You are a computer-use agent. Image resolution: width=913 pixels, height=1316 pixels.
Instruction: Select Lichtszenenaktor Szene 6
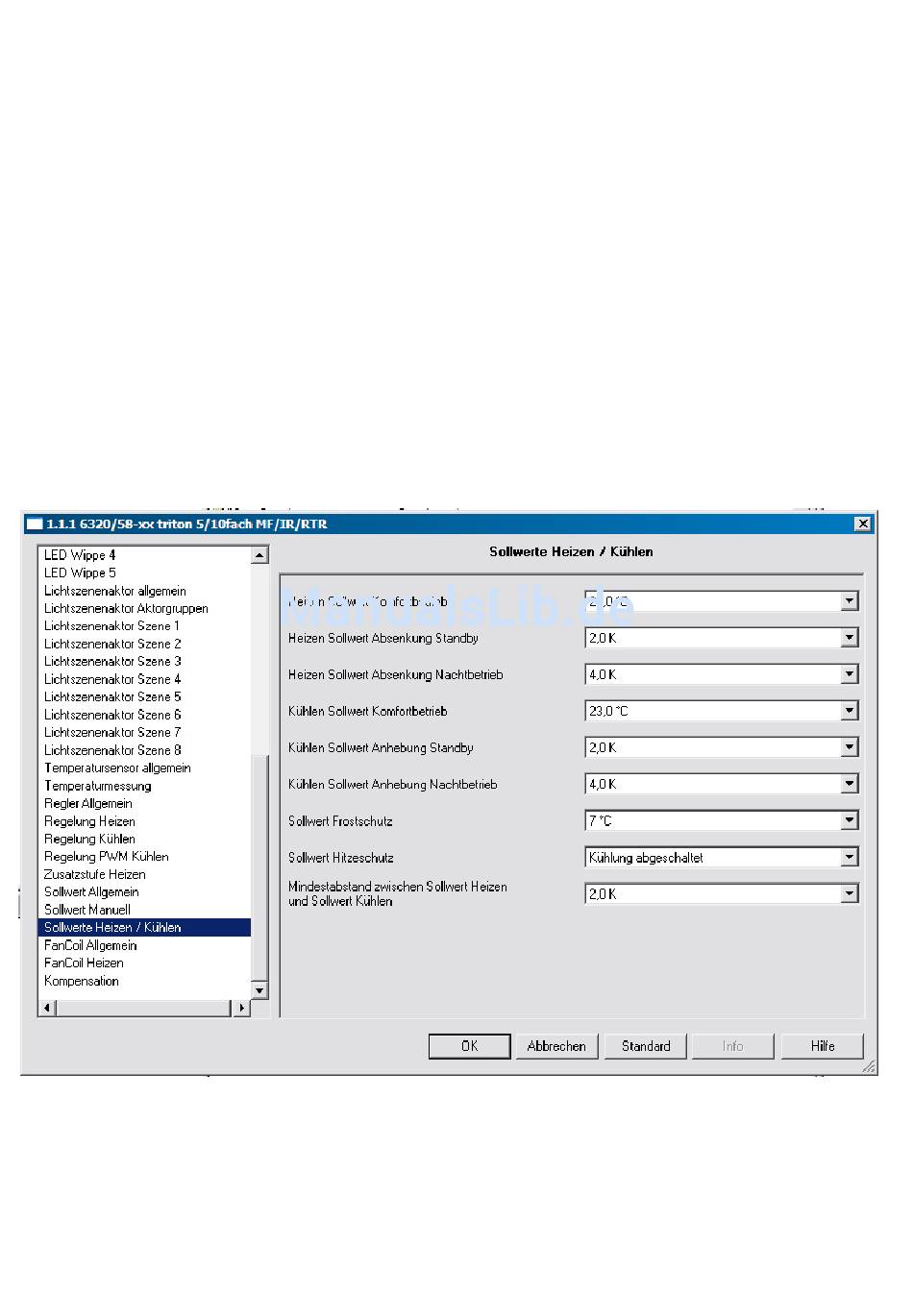click(x=112, y=715)
